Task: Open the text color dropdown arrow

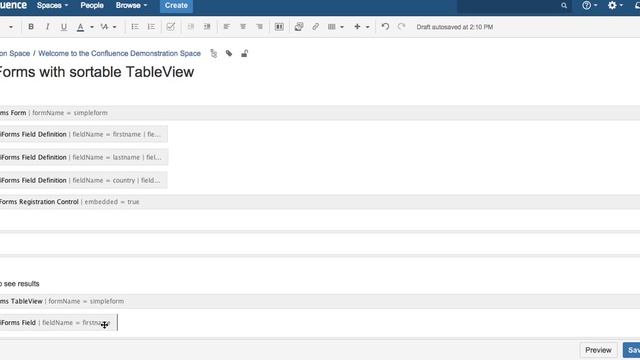Action: coord(92,27)
